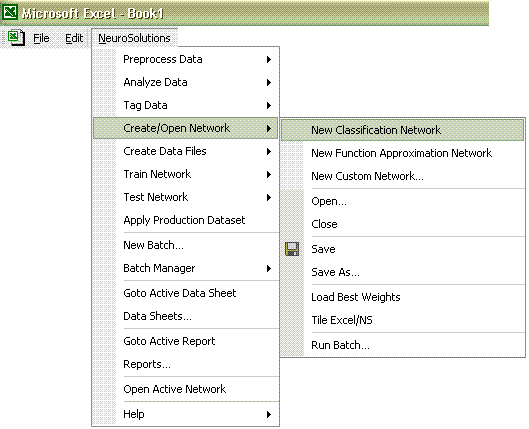Viewport: 529px width, 429px height.
Task: Select Tile Excel/NS option
Action: click(402, 320)
